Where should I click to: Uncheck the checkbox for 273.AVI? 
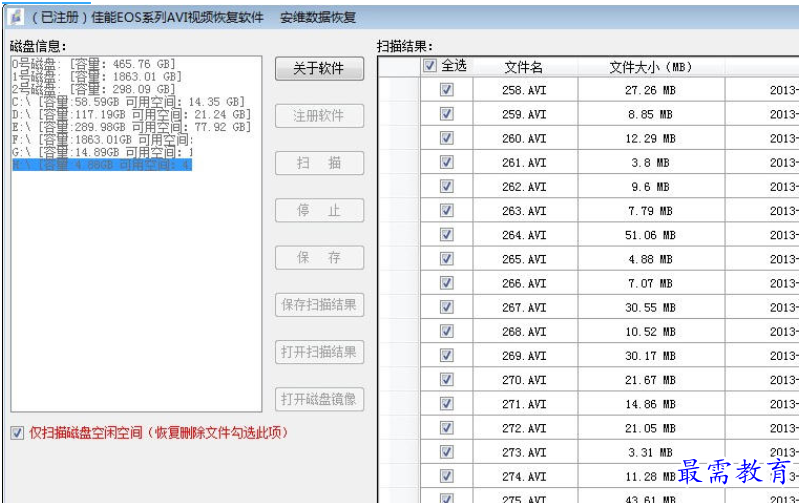click(446, 452)
